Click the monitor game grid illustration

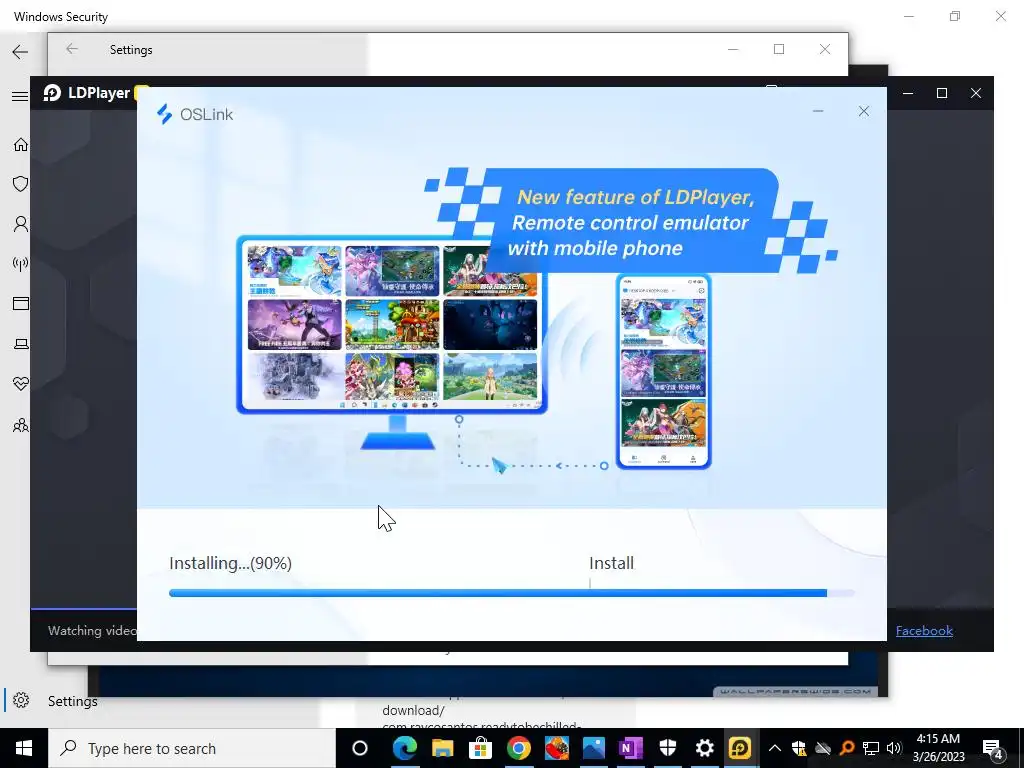tap(392, 325)
